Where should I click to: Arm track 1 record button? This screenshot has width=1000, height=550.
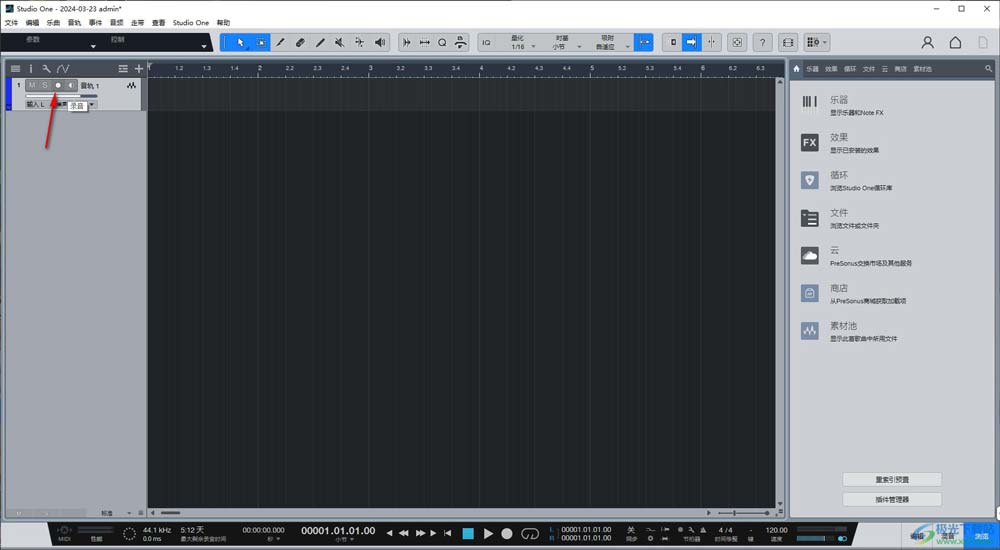tap(58, 85)
